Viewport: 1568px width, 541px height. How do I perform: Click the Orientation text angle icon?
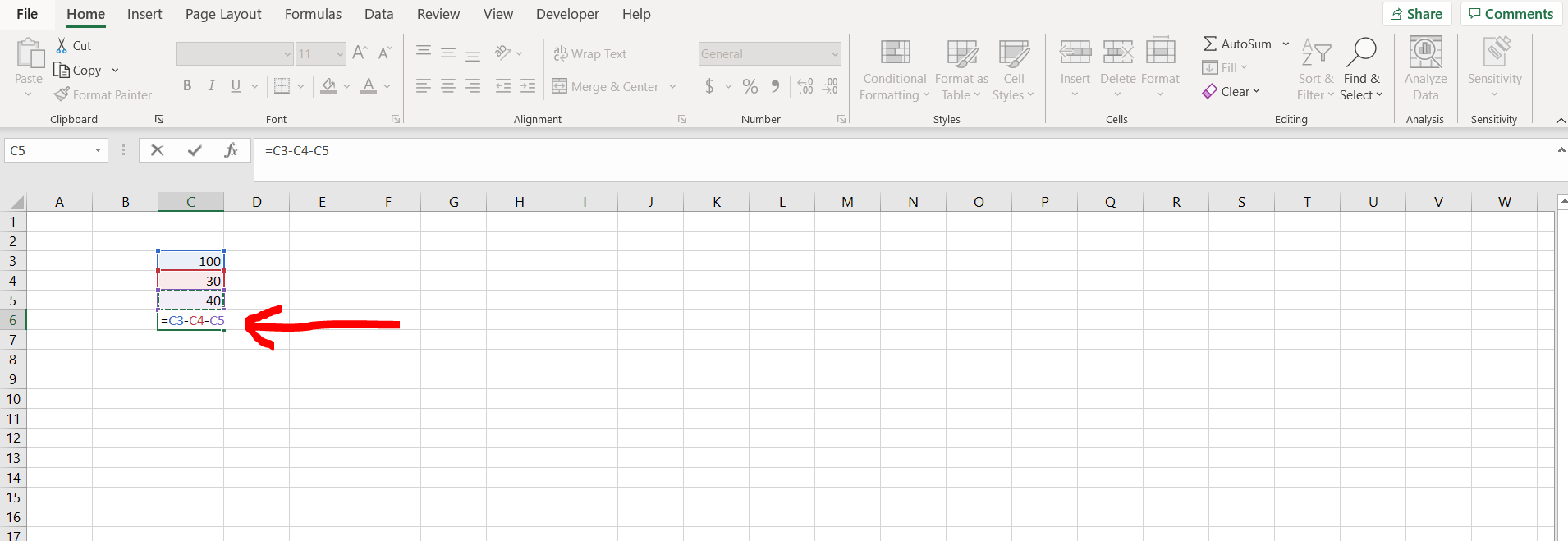(x=504, y=53)
